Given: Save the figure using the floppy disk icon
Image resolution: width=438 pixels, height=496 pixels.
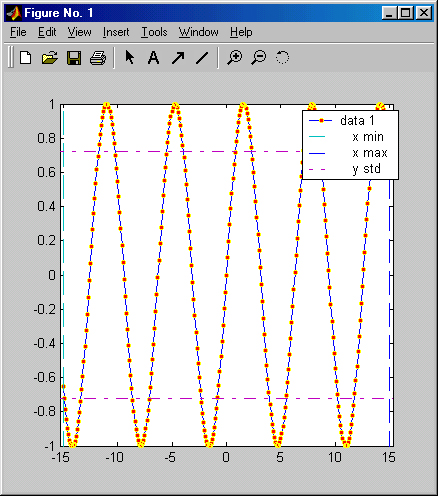Looking at the screenshot, I should point(74,58).
